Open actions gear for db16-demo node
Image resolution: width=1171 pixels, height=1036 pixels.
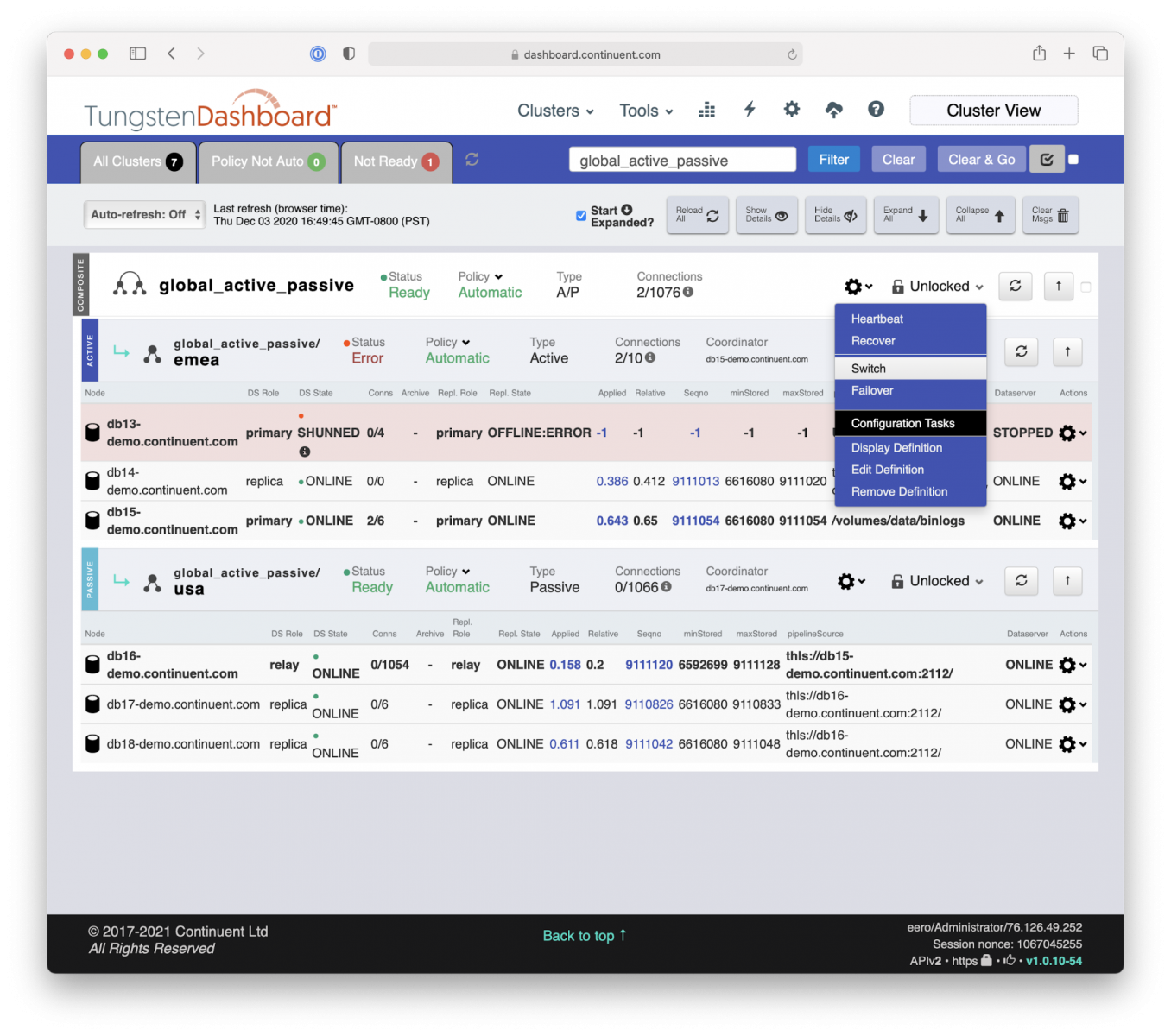pyautogui.click(x=1072, y=666)
